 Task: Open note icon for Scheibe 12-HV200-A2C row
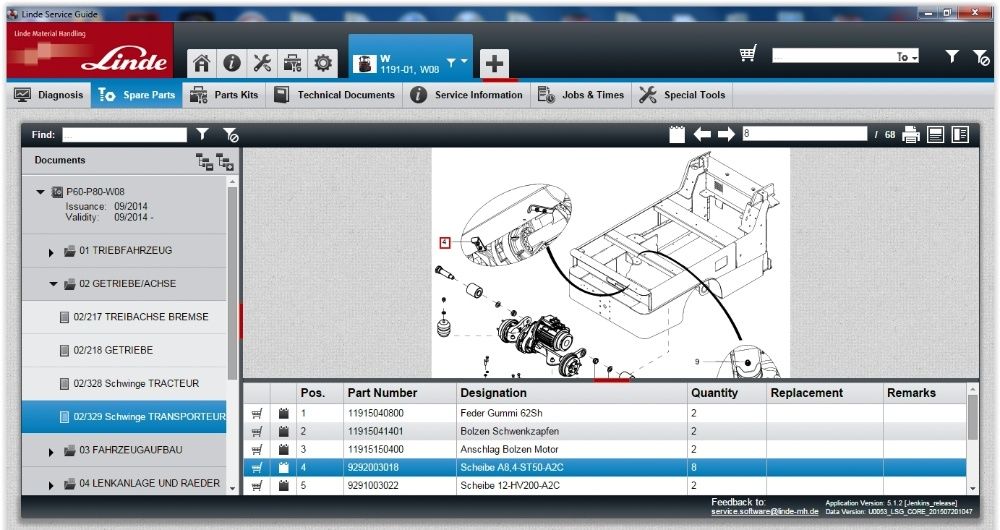284,485
